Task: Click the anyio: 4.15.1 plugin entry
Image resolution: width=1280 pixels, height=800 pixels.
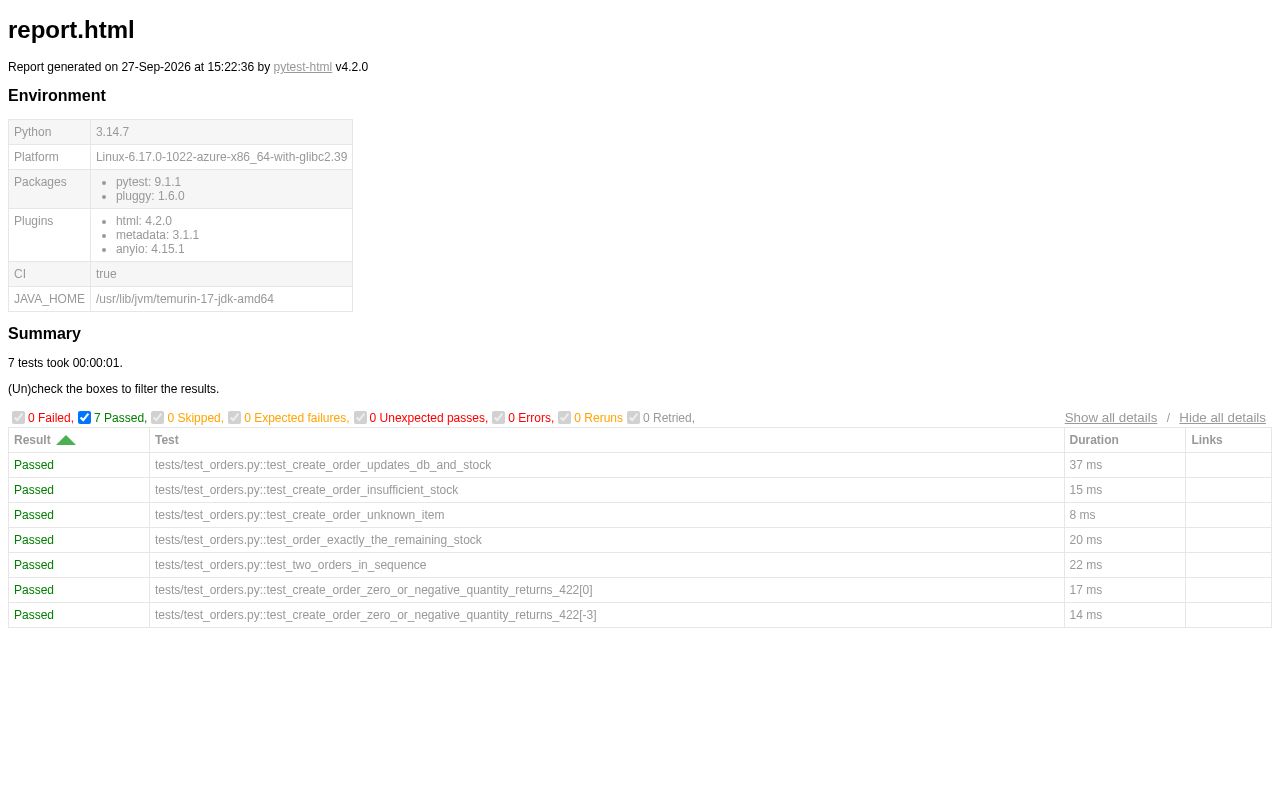Action: click(150, 249)
